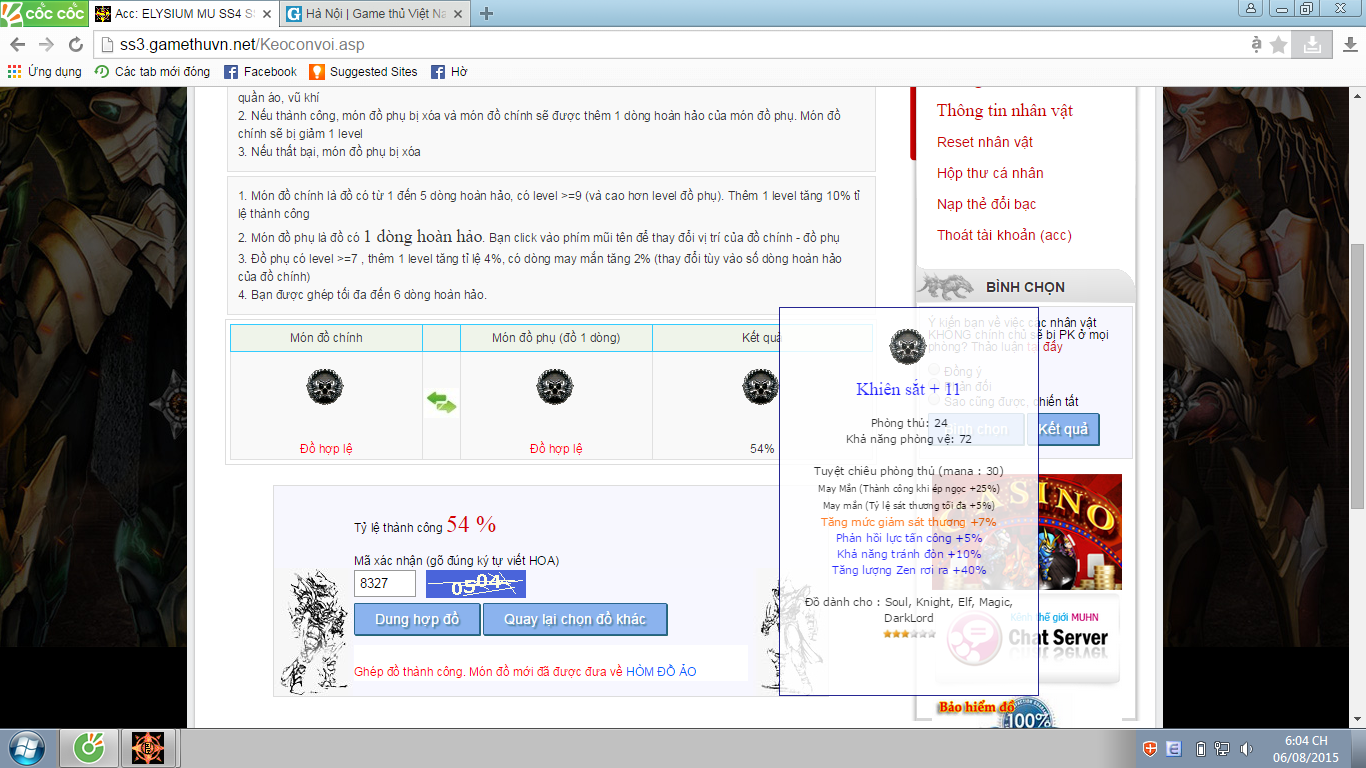This screenshot has width=1366, height=768.
Task: Click the volume speaker tray icon
Action: click(1246, 749)
